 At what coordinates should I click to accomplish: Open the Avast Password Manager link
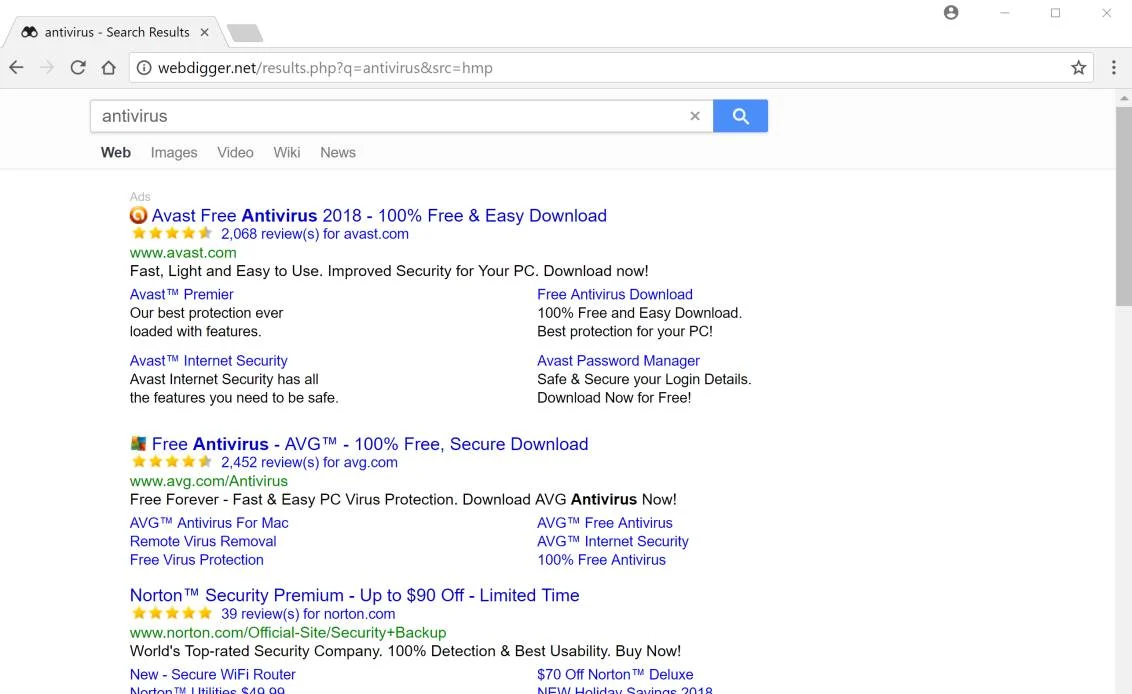(618, 360)
